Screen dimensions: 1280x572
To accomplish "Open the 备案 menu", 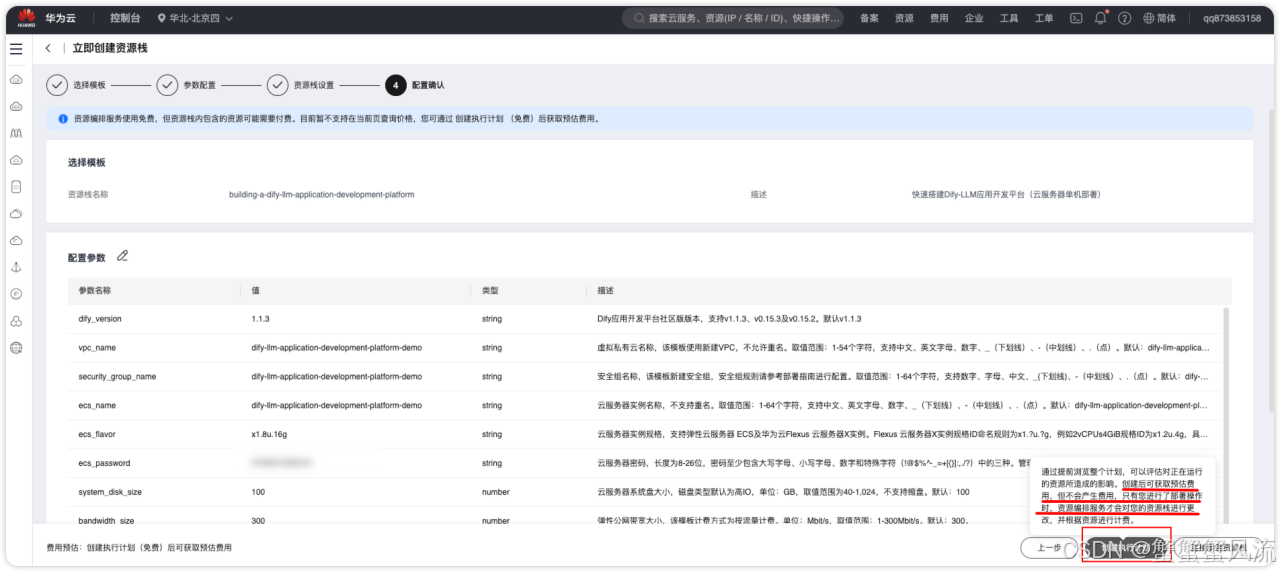I will (x=870, y=18).
